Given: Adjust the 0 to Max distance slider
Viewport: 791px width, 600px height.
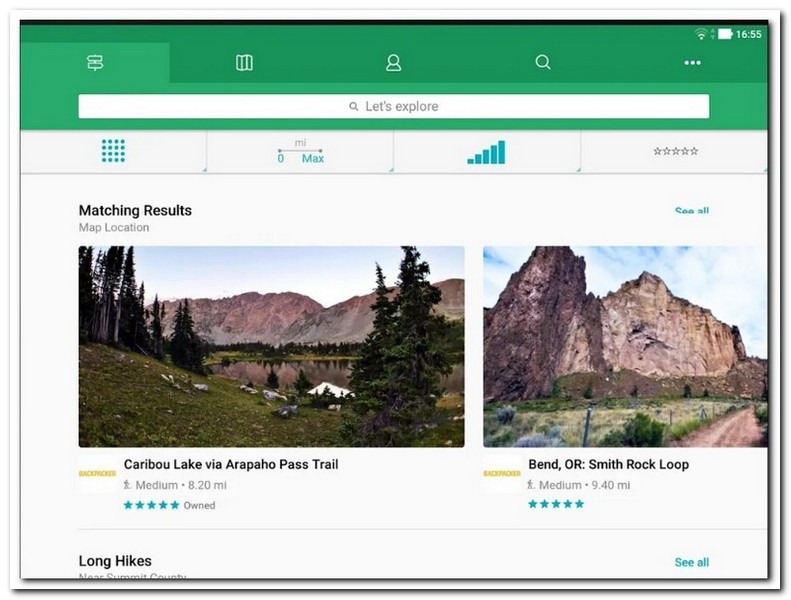Looking at the screenshot, I should (x=300, y=152).
